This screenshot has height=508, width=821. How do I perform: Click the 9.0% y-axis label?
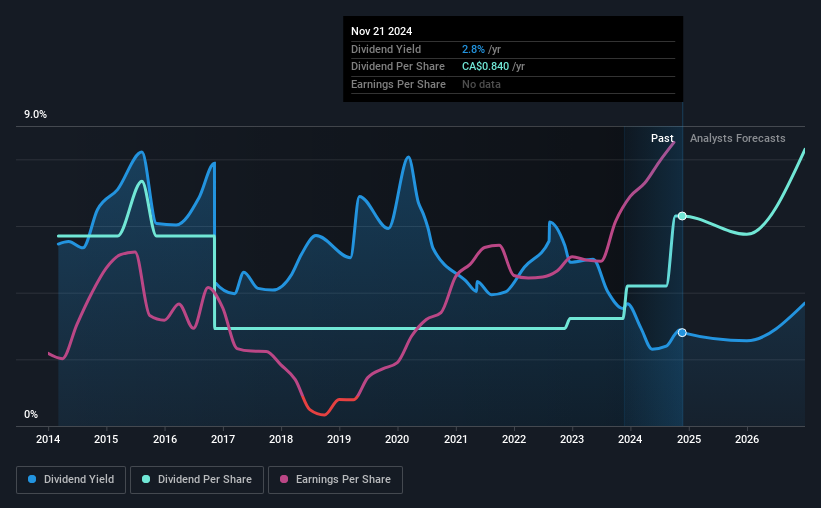click(x=35, y=115)
